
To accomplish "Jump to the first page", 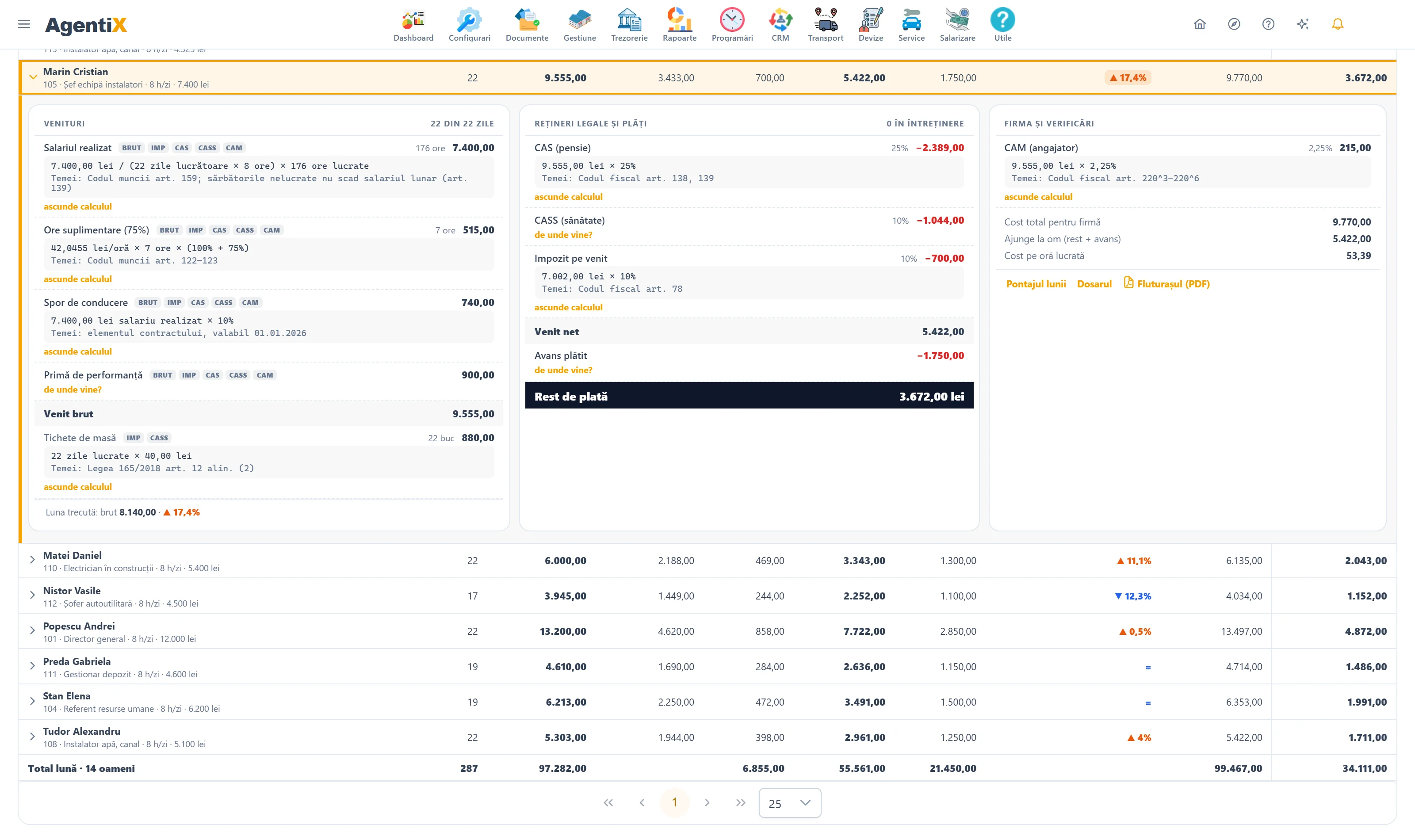I will [608, 802].
